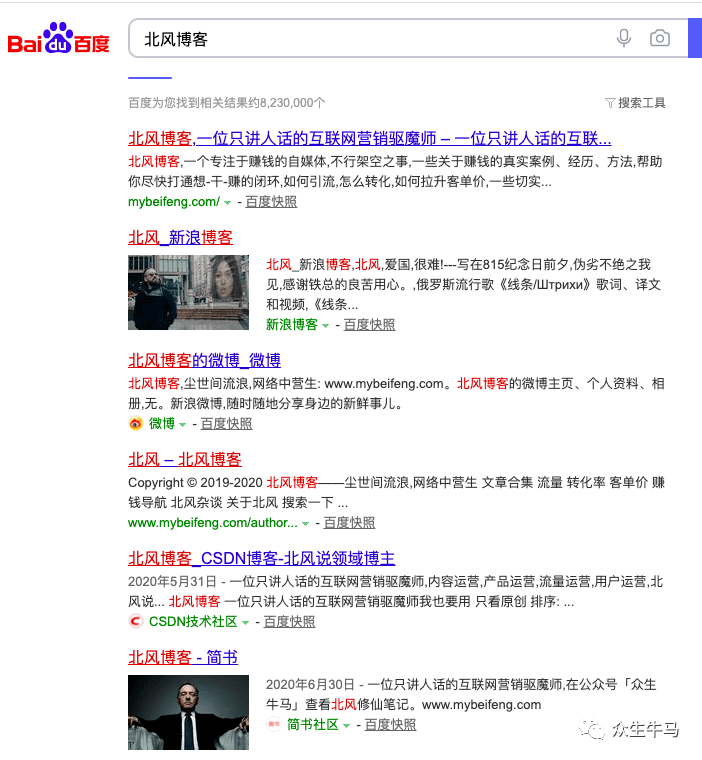This screenshot has width=702, height=760.
Task: Click the CSDN logo icon
Action: coord(136,621)
